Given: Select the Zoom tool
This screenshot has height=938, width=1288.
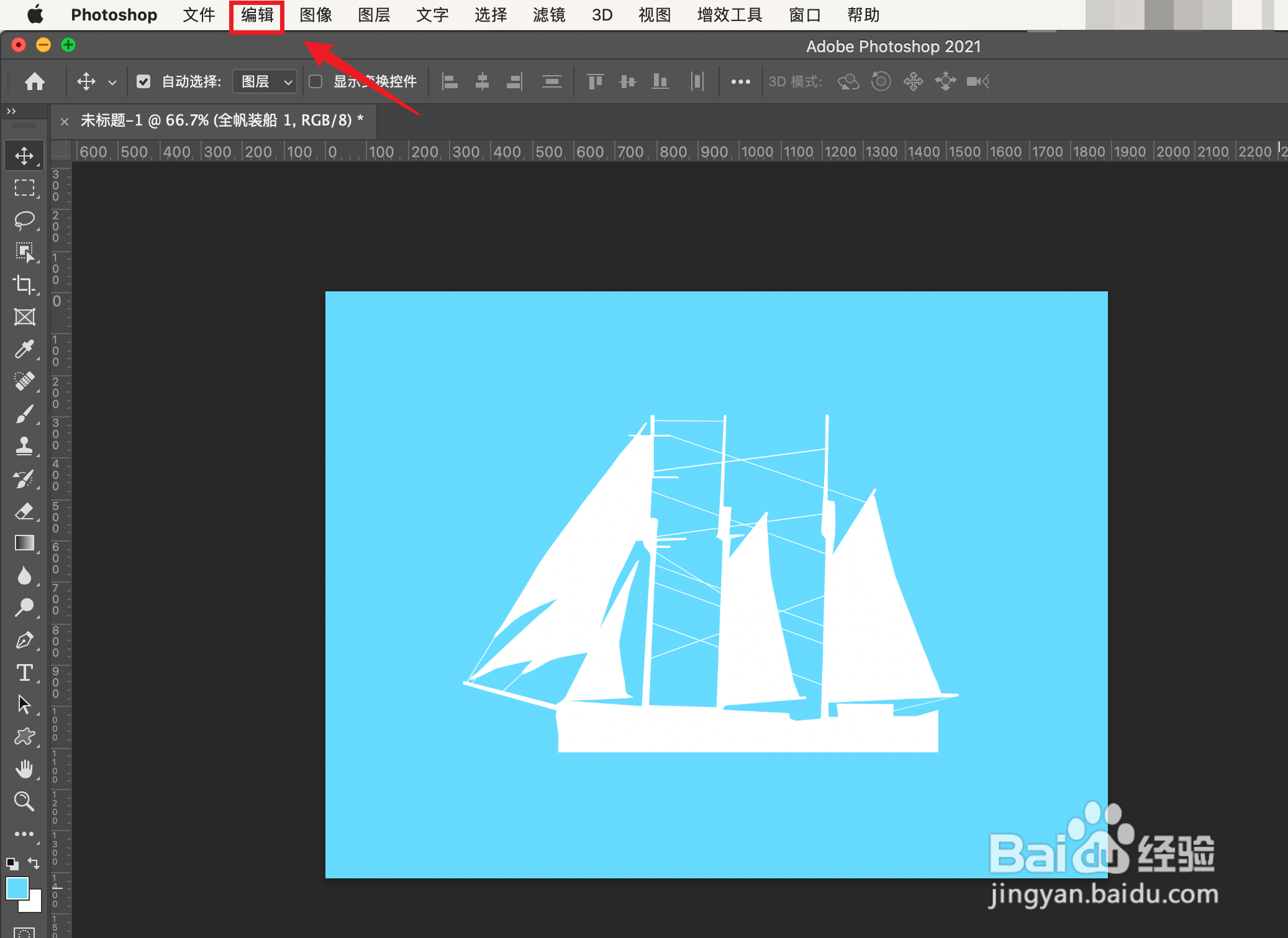Looking at the screenshot, I should (24, 801).
